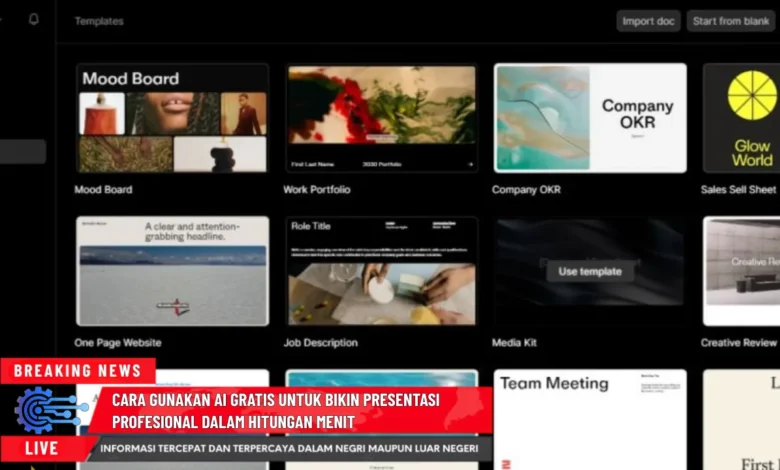780x470 pixels.
Task: Click the notification bell icon
Action: click(34, 19)
